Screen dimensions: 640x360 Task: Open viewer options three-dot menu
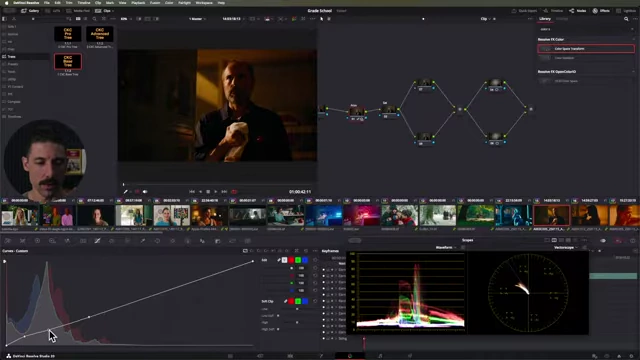click(x=313, y=19)
